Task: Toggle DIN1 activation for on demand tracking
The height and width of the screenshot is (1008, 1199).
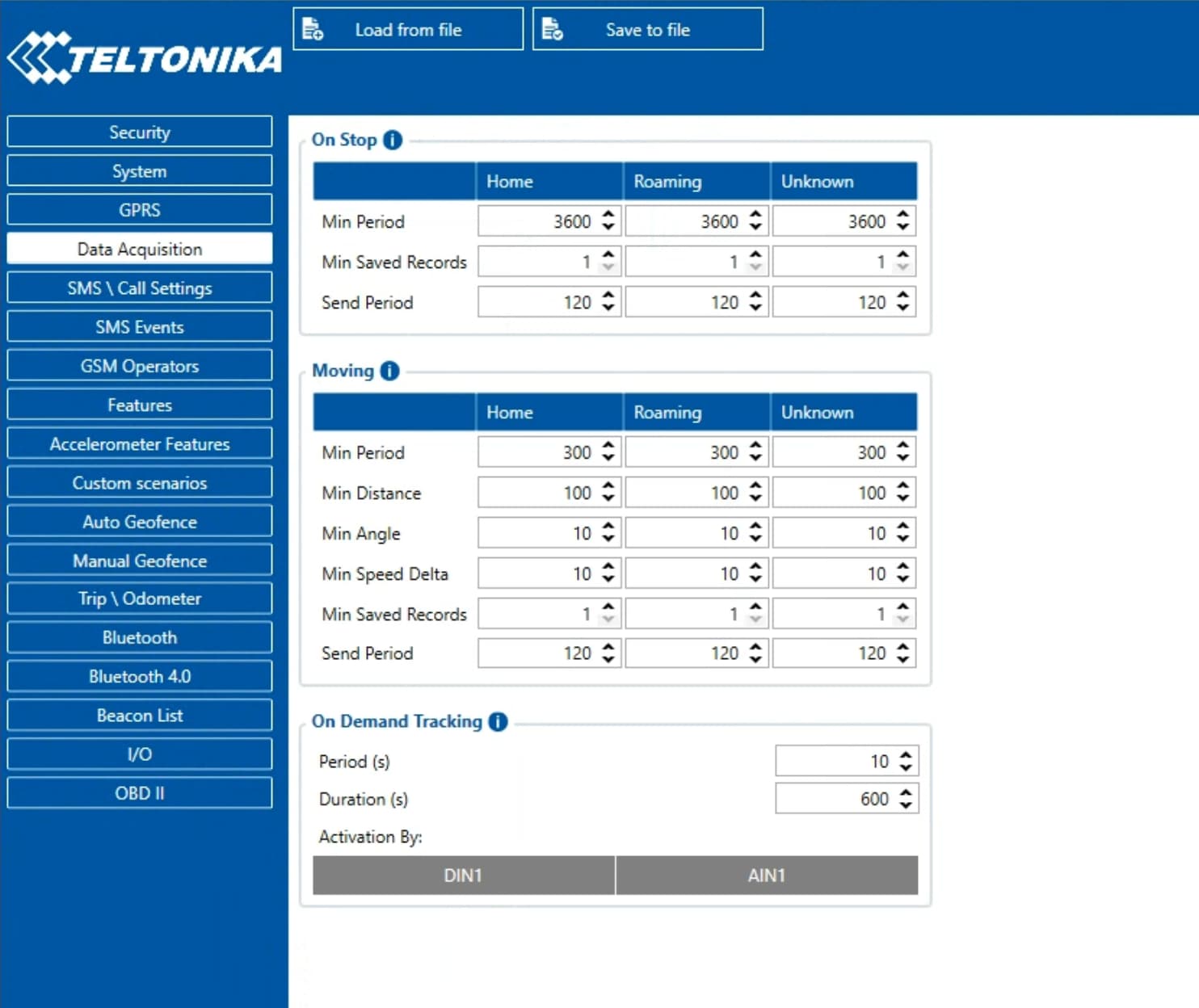Action: click(463, 876)
